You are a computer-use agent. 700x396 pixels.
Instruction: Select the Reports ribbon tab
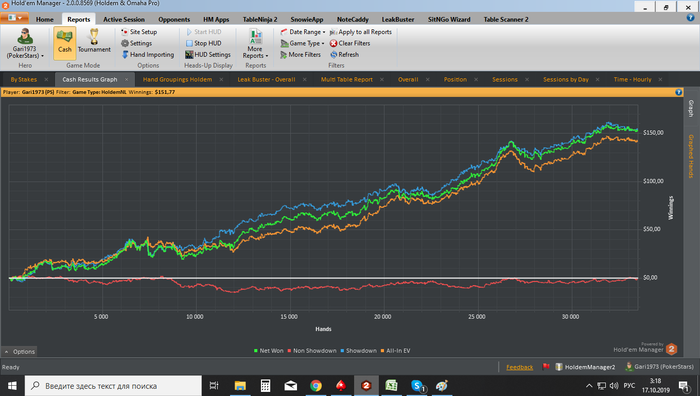[x=79, y=19]
